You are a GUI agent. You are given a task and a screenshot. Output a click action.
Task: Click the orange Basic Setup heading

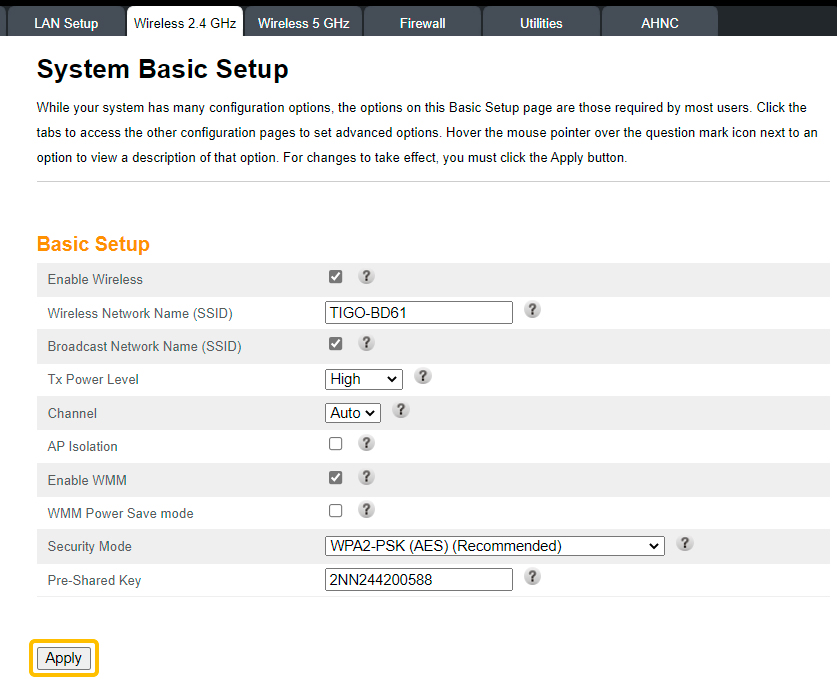[93, 244]
